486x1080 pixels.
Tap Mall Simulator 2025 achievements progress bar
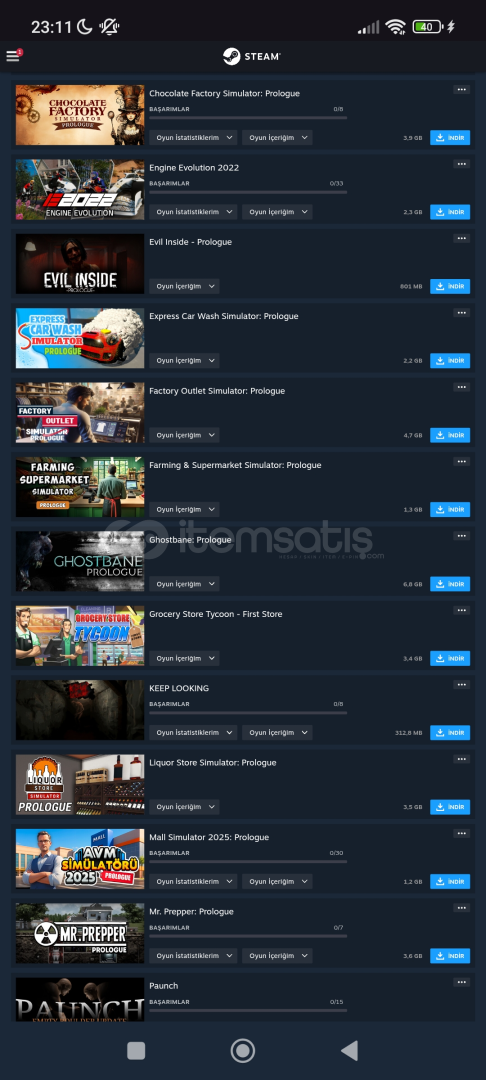tap(248, 862)
